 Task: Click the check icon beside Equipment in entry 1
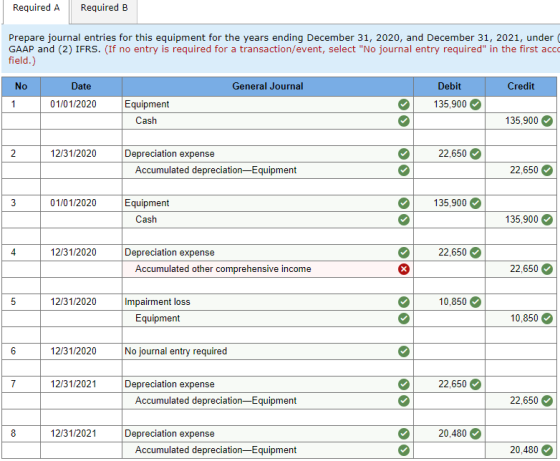pyautogui.click(x=404, y=105)
